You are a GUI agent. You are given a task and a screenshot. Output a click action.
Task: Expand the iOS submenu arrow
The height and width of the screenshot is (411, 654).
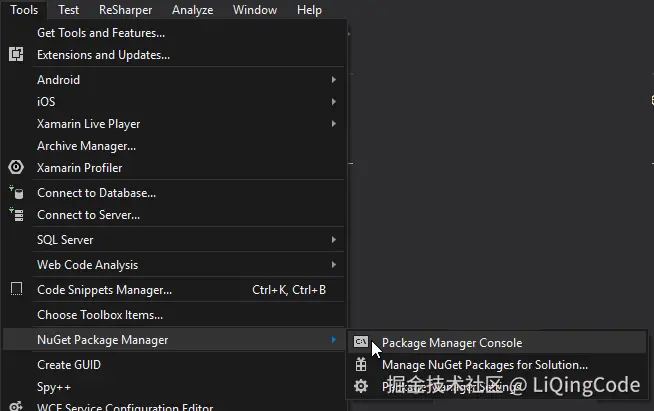click(334, 101)
